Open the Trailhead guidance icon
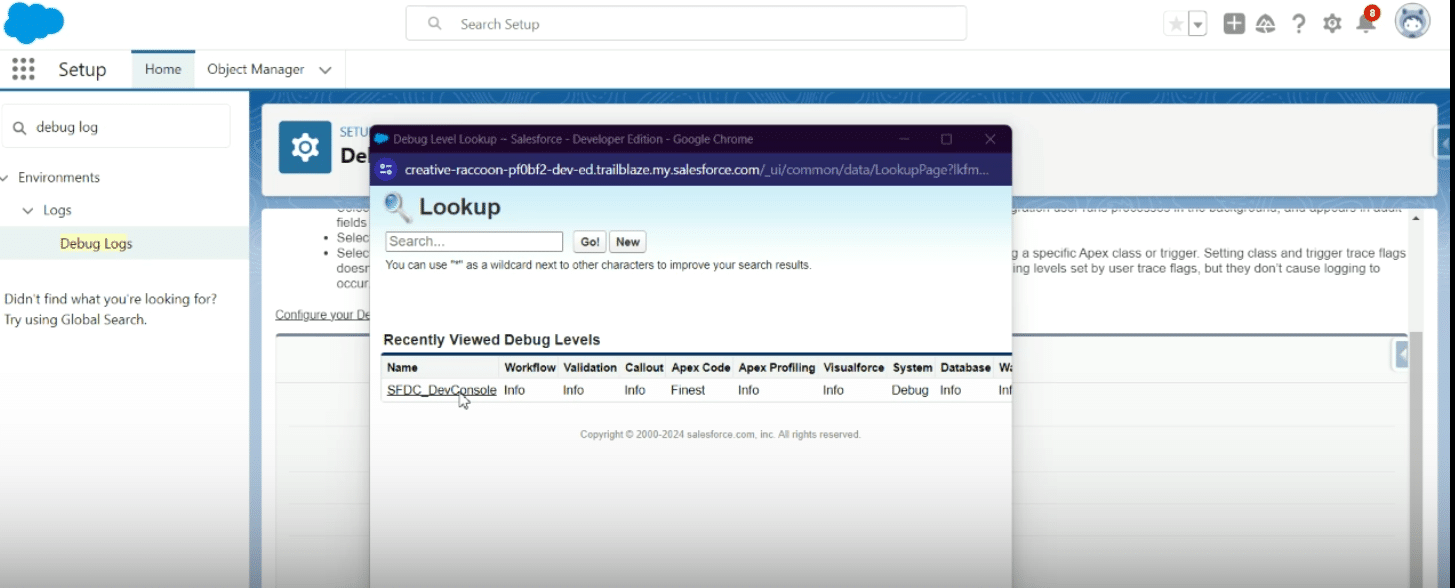This screenshot has width=1455, height=588. click(x=1266, y=24)
